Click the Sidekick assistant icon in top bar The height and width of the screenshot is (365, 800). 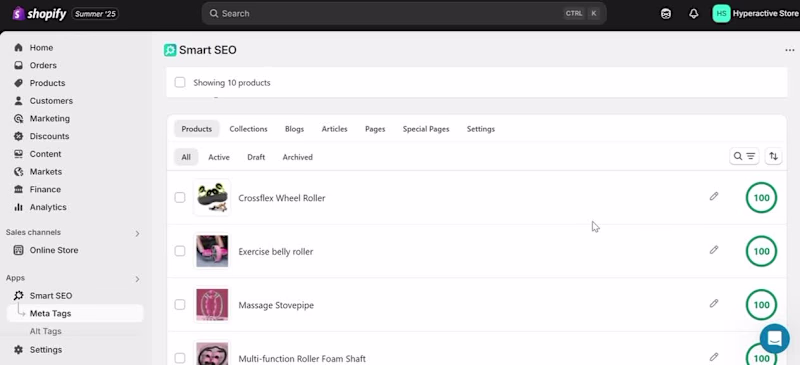click(x=666, y=14)
